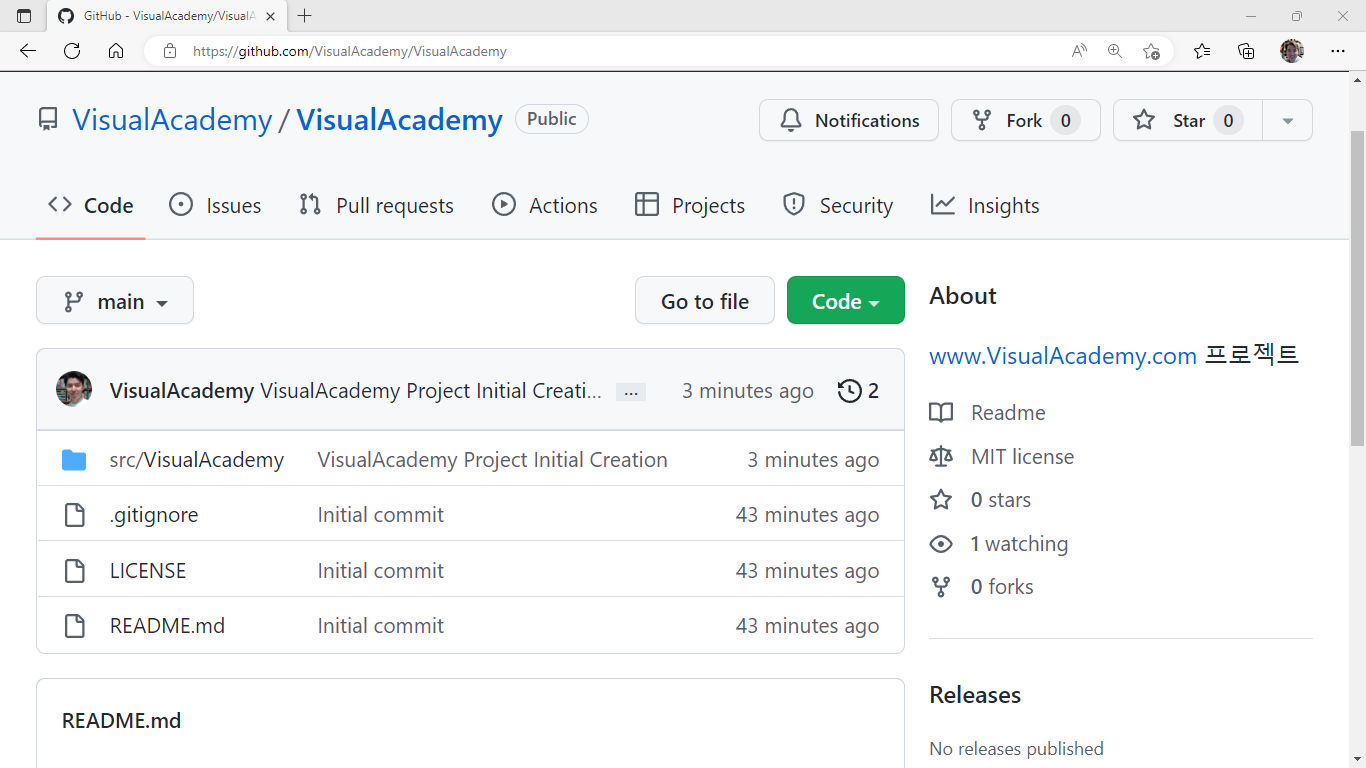Click the src/VisualAcademy folder icon
The height and width of the screenshot is (768, 1366).
click(x=74, y=460)
